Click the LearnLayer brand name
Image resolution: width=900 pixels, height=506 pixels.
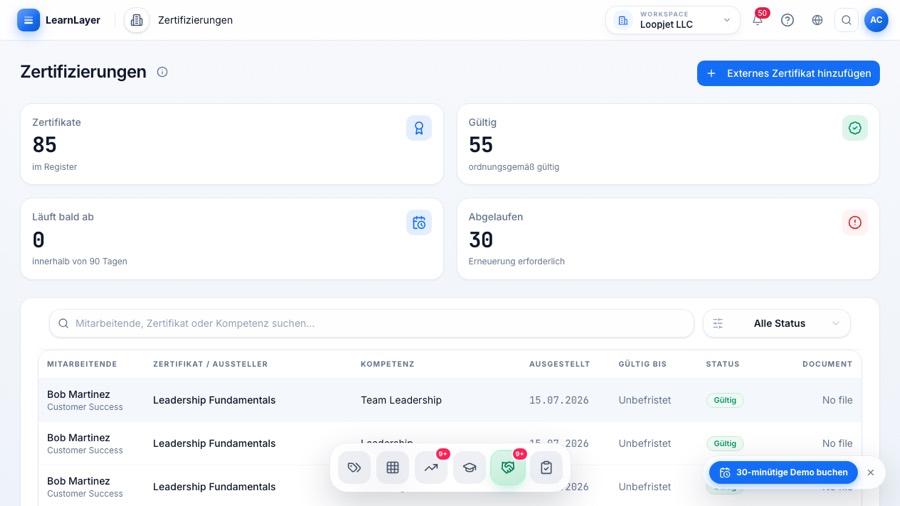tap(73, 20)
